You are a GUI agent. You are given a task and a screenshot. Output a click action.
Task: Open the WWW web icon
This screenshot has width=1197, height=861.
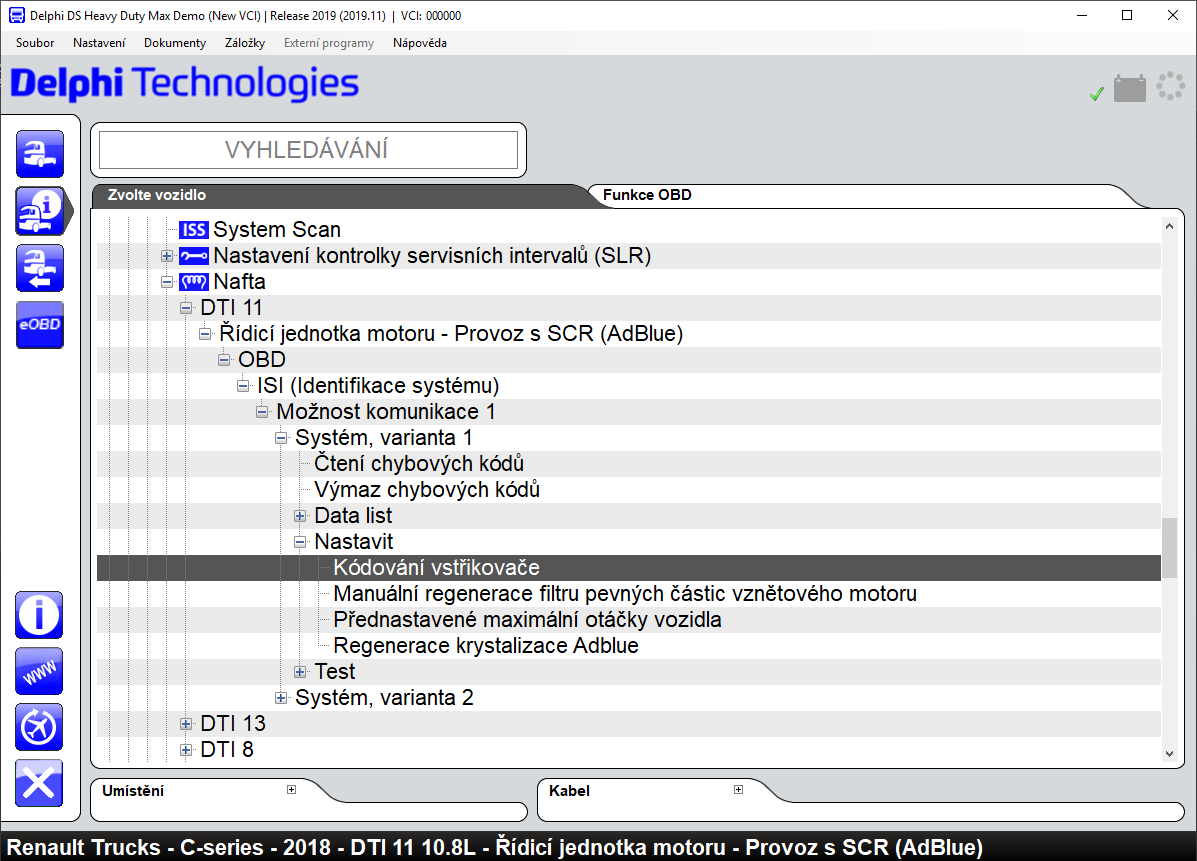[x=39, y=672]
